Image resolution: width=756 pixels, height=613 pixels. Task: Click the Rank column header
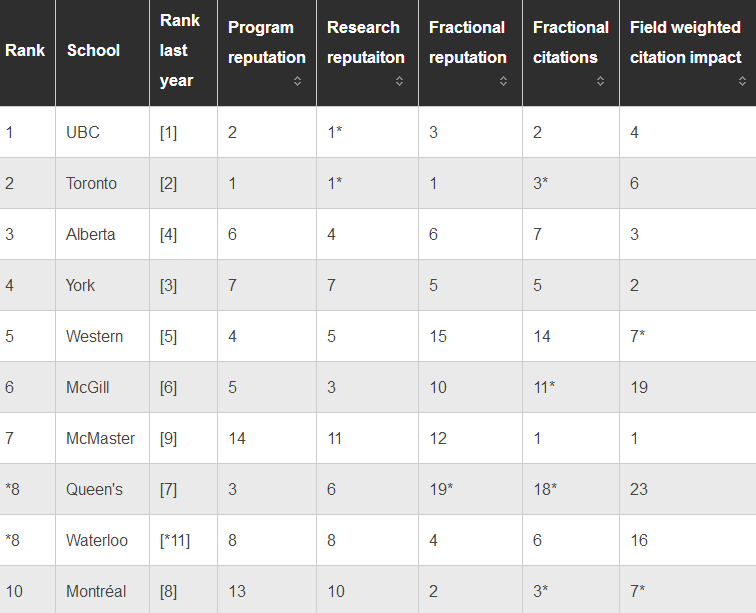25,50
